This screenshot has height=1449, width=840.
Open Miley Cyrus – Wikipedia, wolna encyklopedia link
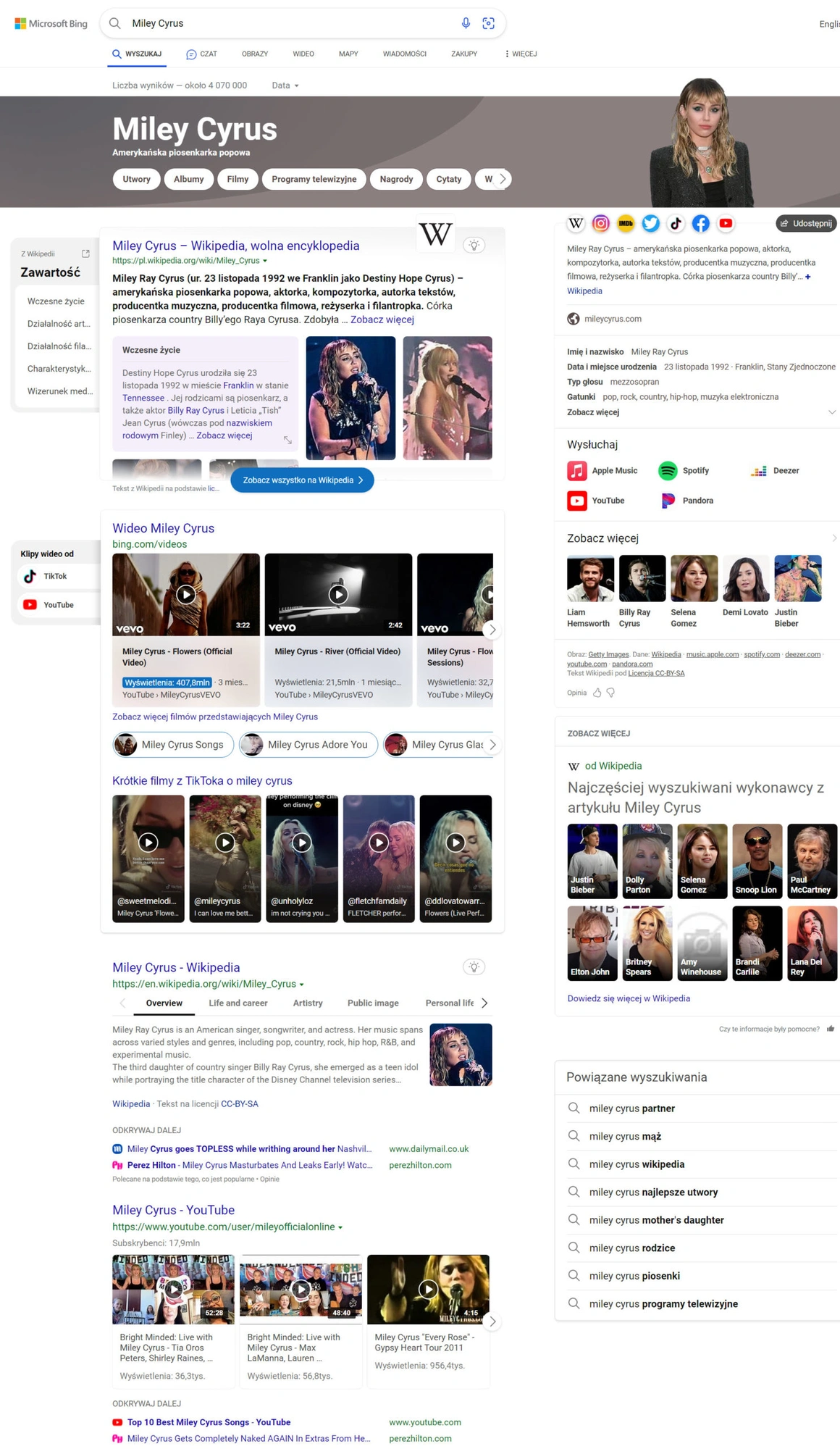pyautogui.click(x=236, y=246)
